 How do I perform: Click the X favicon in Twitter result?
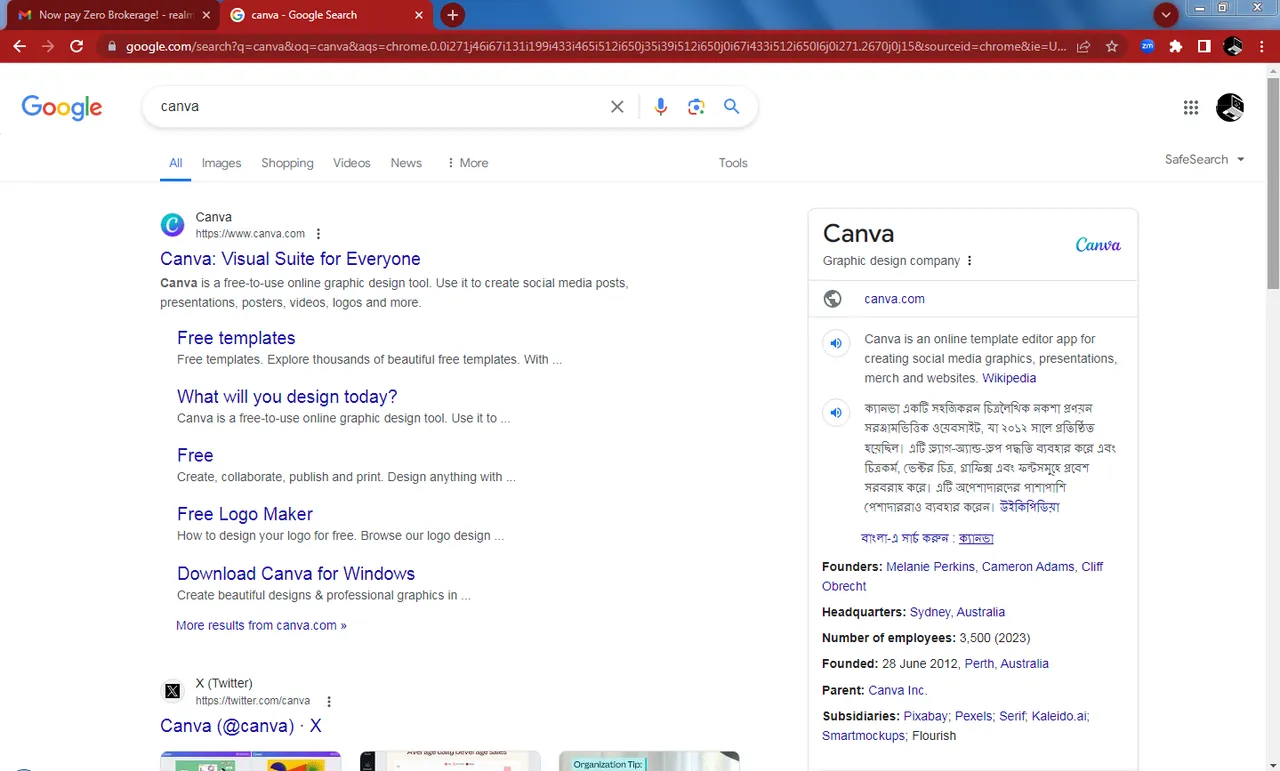(x=172, y=691)
